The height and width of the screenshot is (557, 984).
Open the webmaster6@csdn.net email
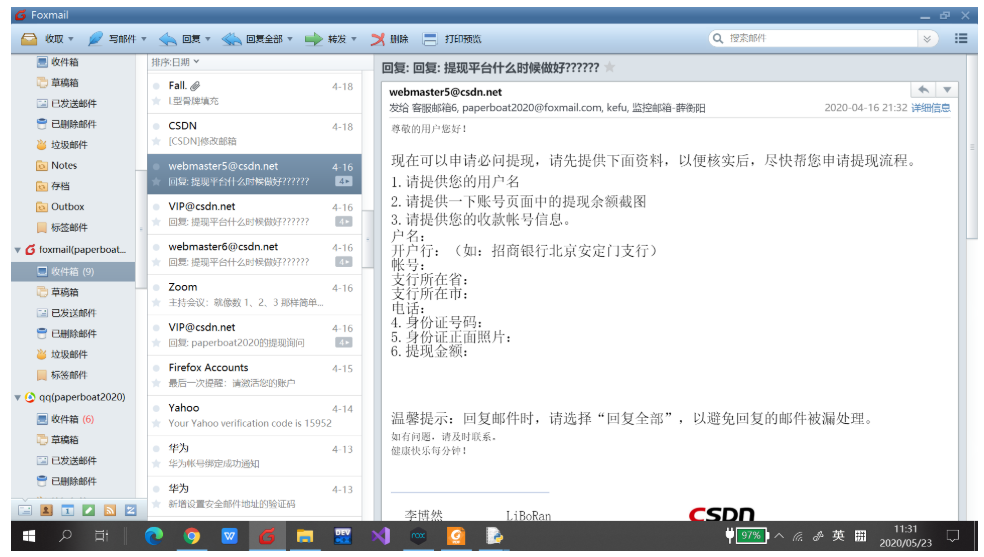[x=254, y=254]
